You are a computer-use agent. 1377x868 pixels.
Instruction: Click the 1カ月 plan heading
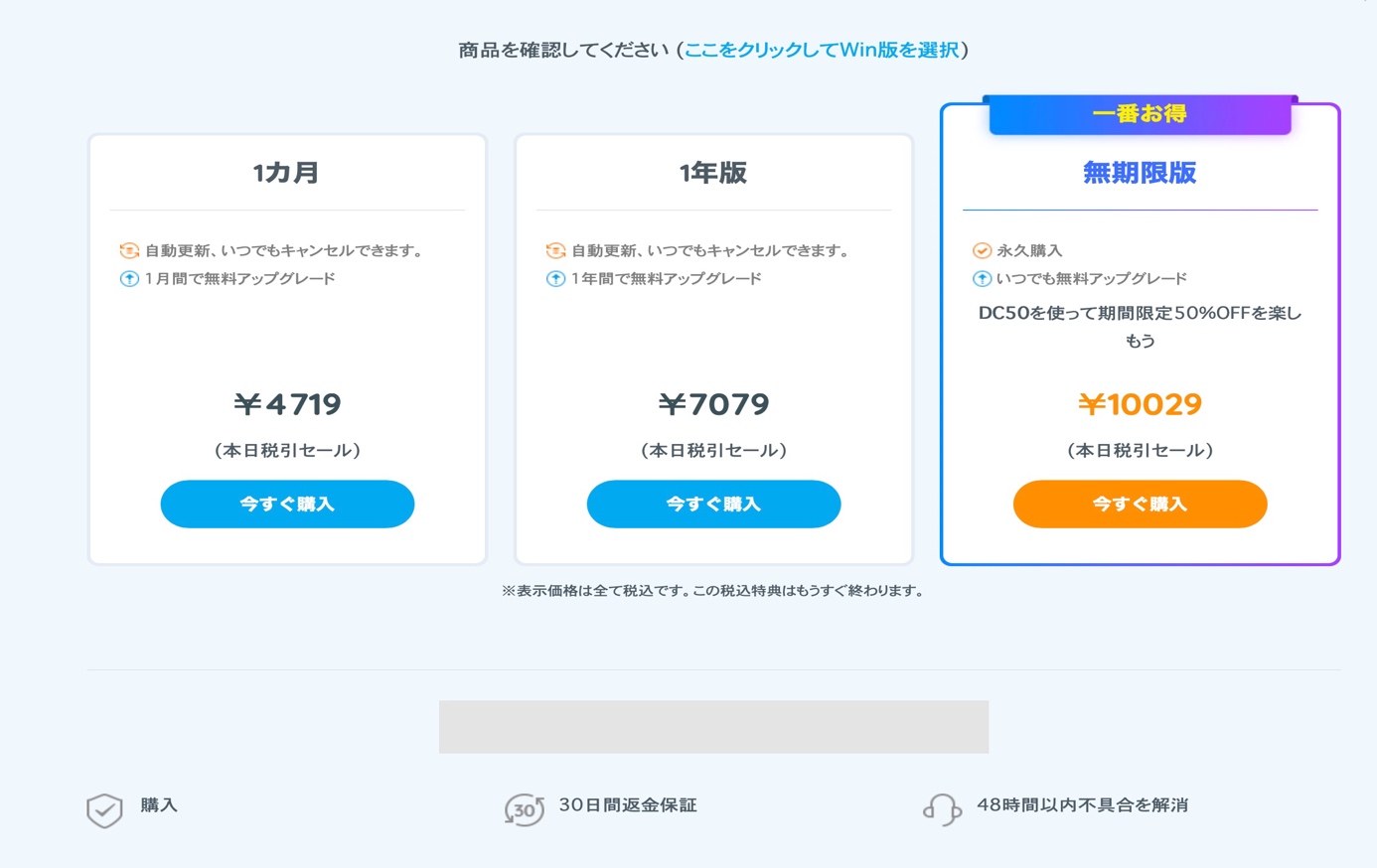(286, 173)
